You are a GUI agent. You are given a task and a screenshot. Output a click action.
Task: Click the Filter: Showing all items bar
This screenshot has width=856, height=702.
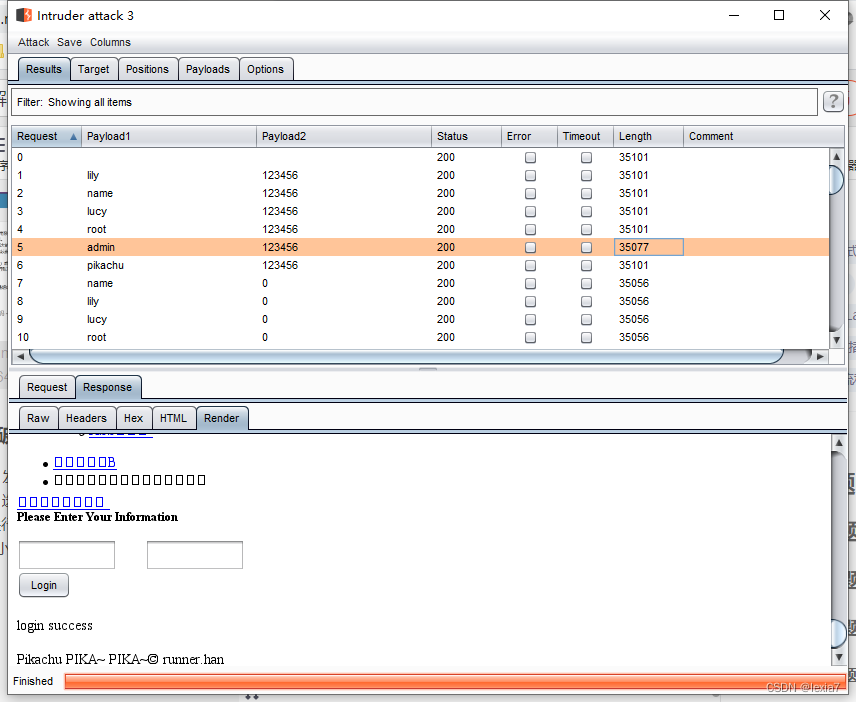(414, 102)
